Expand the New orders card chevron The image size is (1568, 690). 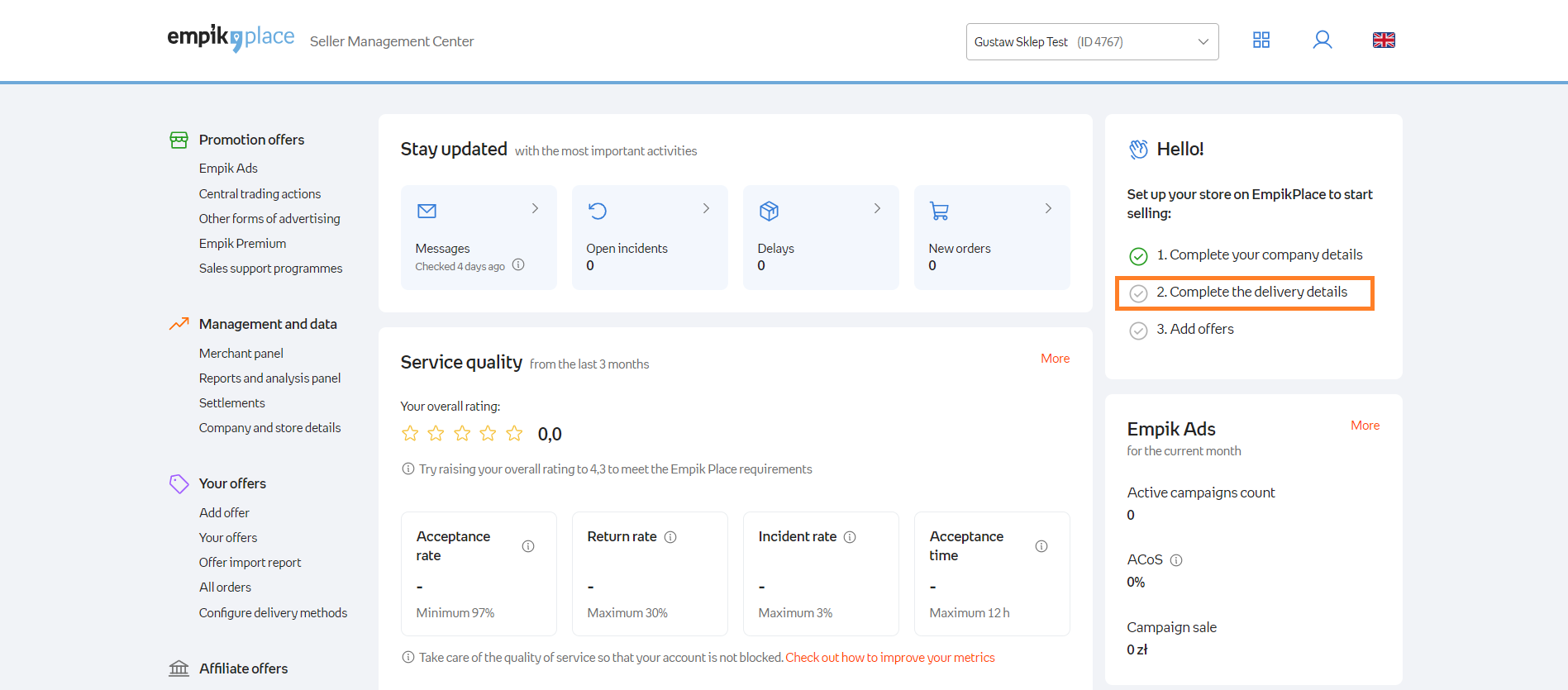tap(1048, 208)
